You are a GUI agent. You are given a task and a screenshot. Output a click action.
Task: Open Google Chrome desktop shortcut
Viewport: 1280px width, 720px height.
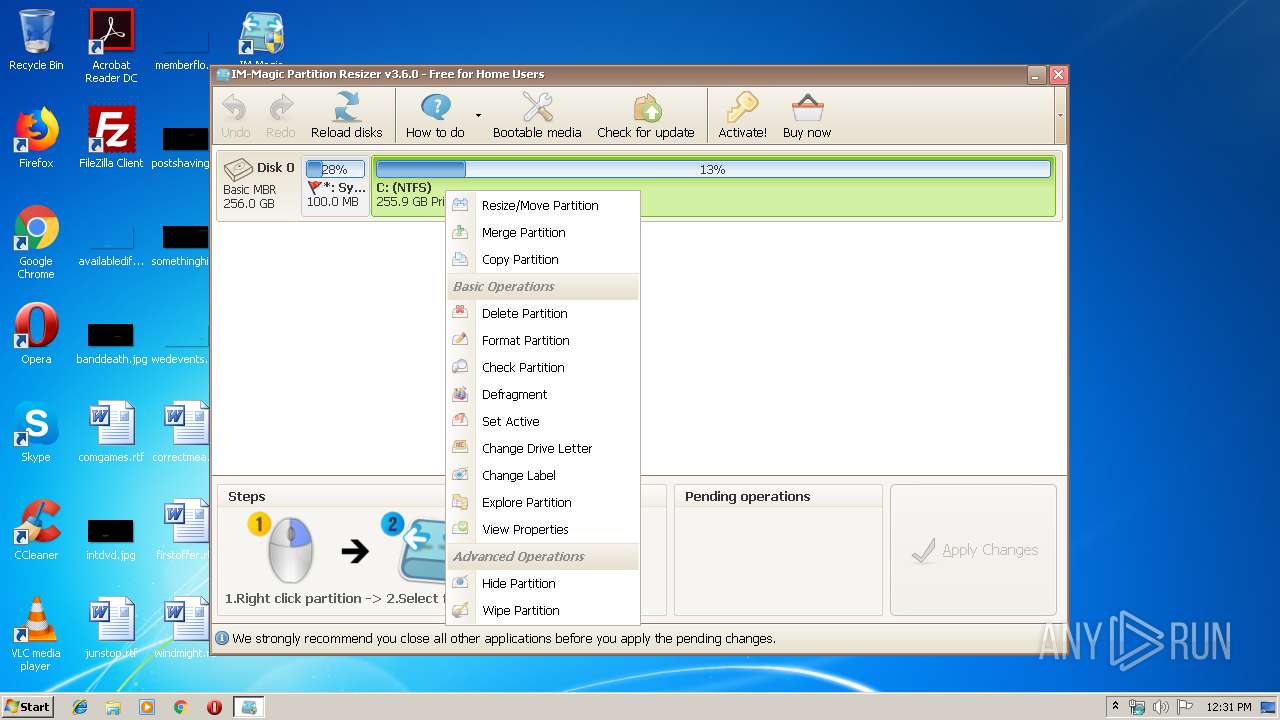[x=36, y=242]
